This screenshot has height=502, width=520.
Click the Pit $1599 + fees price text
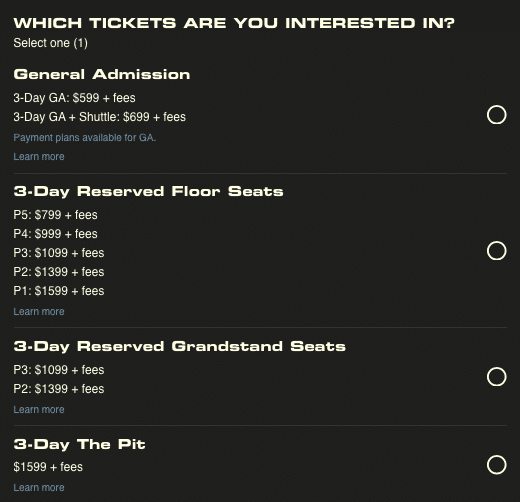48,467
